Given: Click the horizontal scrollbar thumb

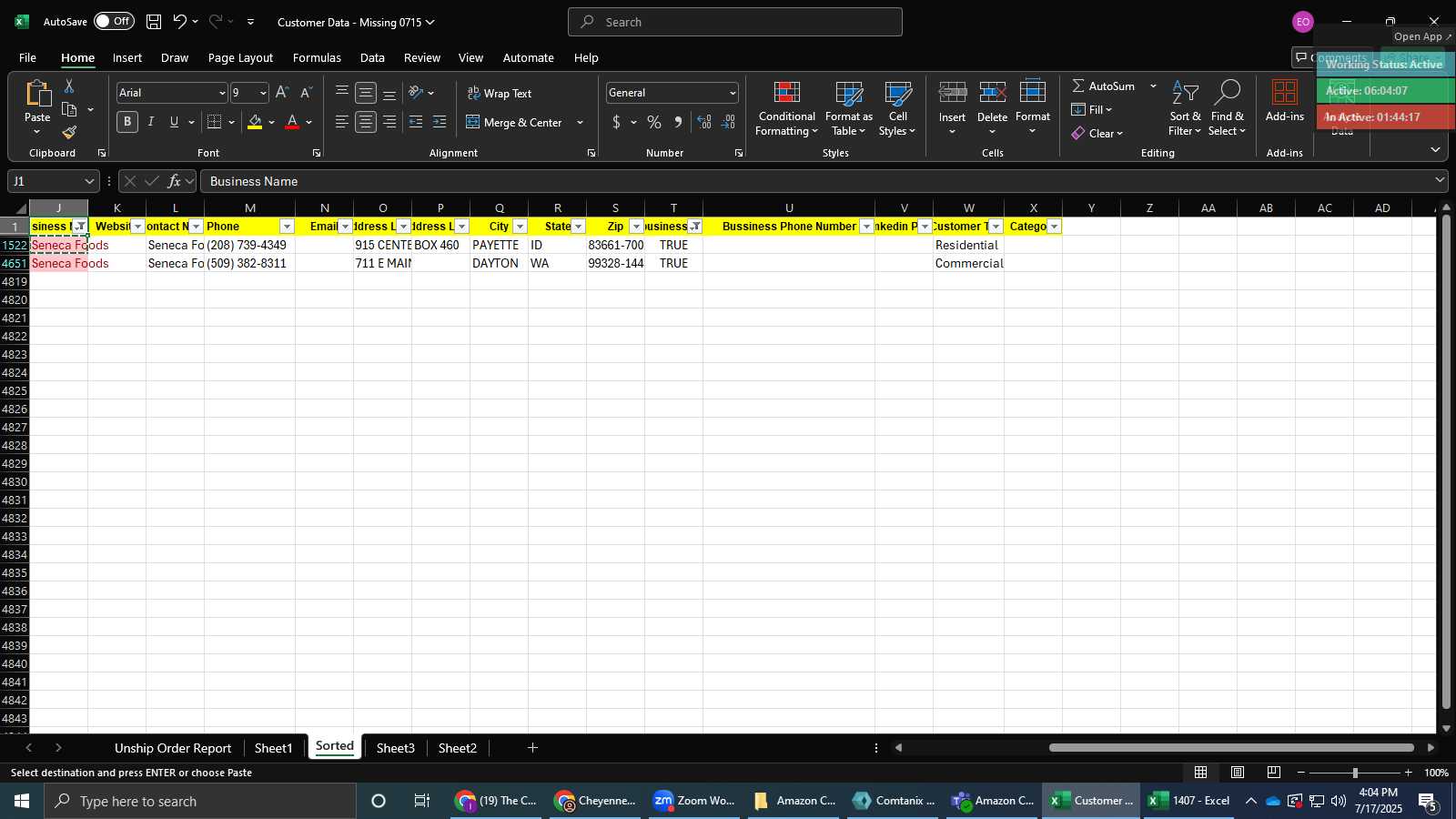Looking at the screenshot, I should click(1231, 748).
